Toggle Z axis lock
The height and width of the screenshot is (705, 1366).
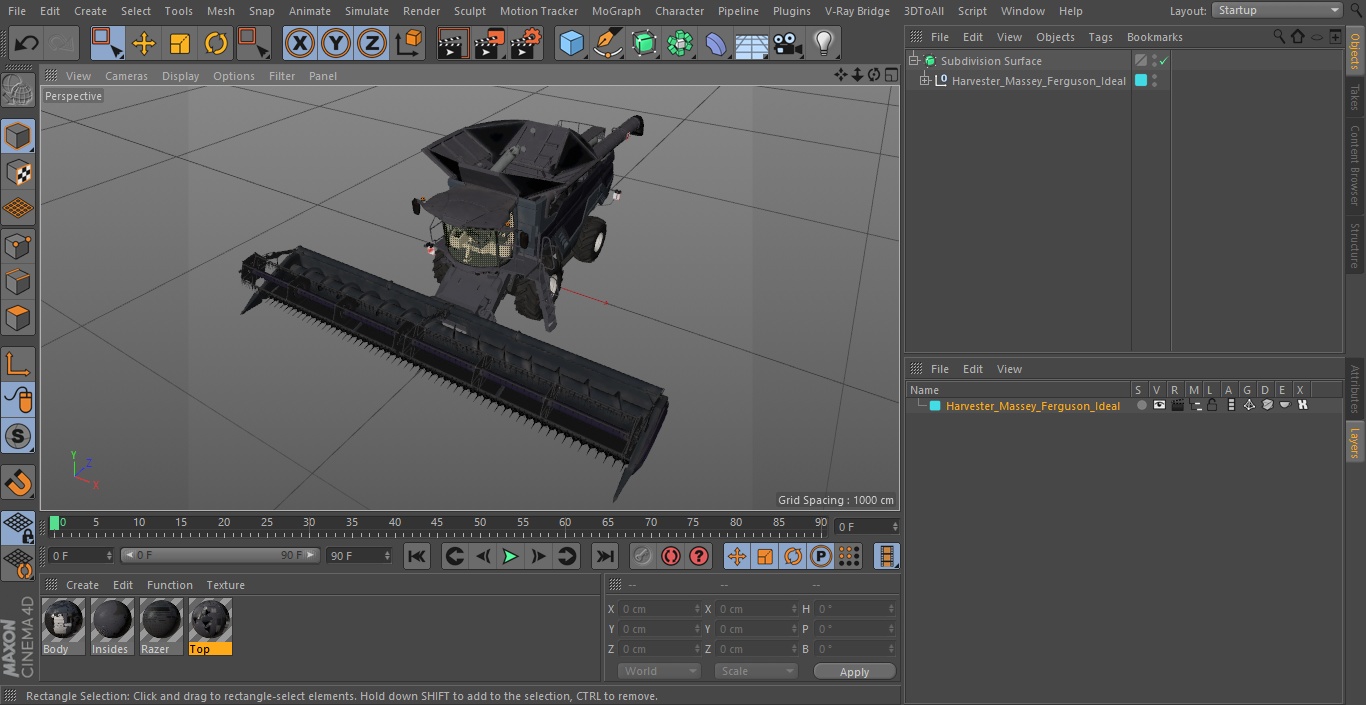(371, 43)
